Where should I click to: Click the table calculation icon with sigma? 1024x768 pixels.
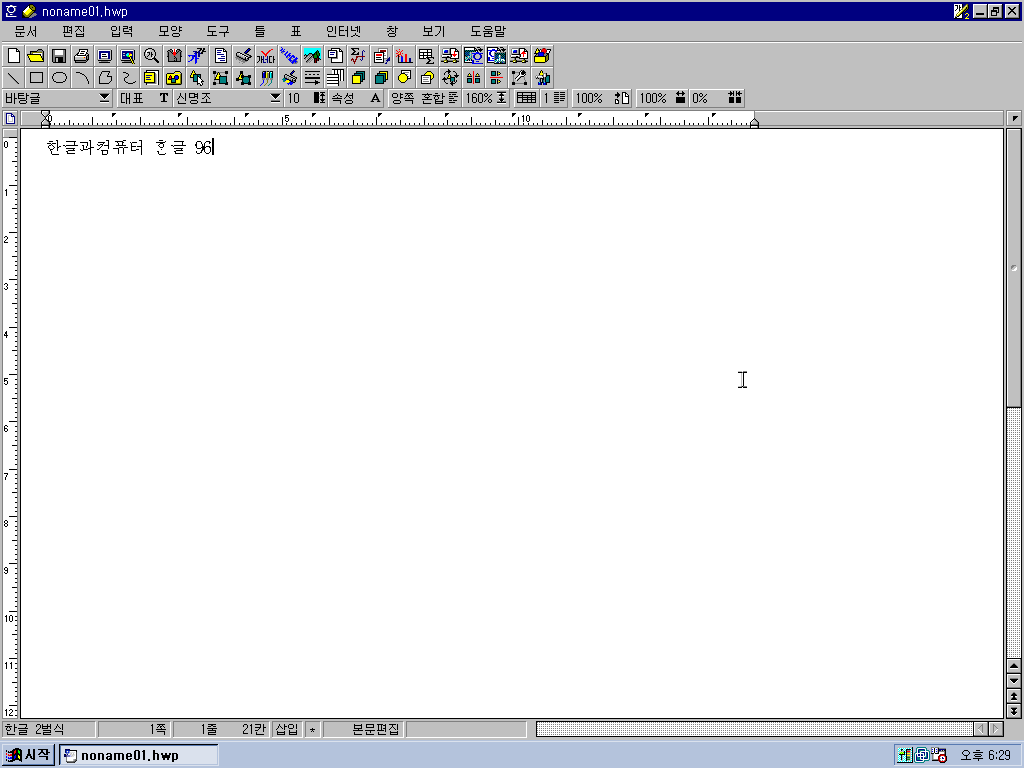pyautogui.click(x=426, y=56)
